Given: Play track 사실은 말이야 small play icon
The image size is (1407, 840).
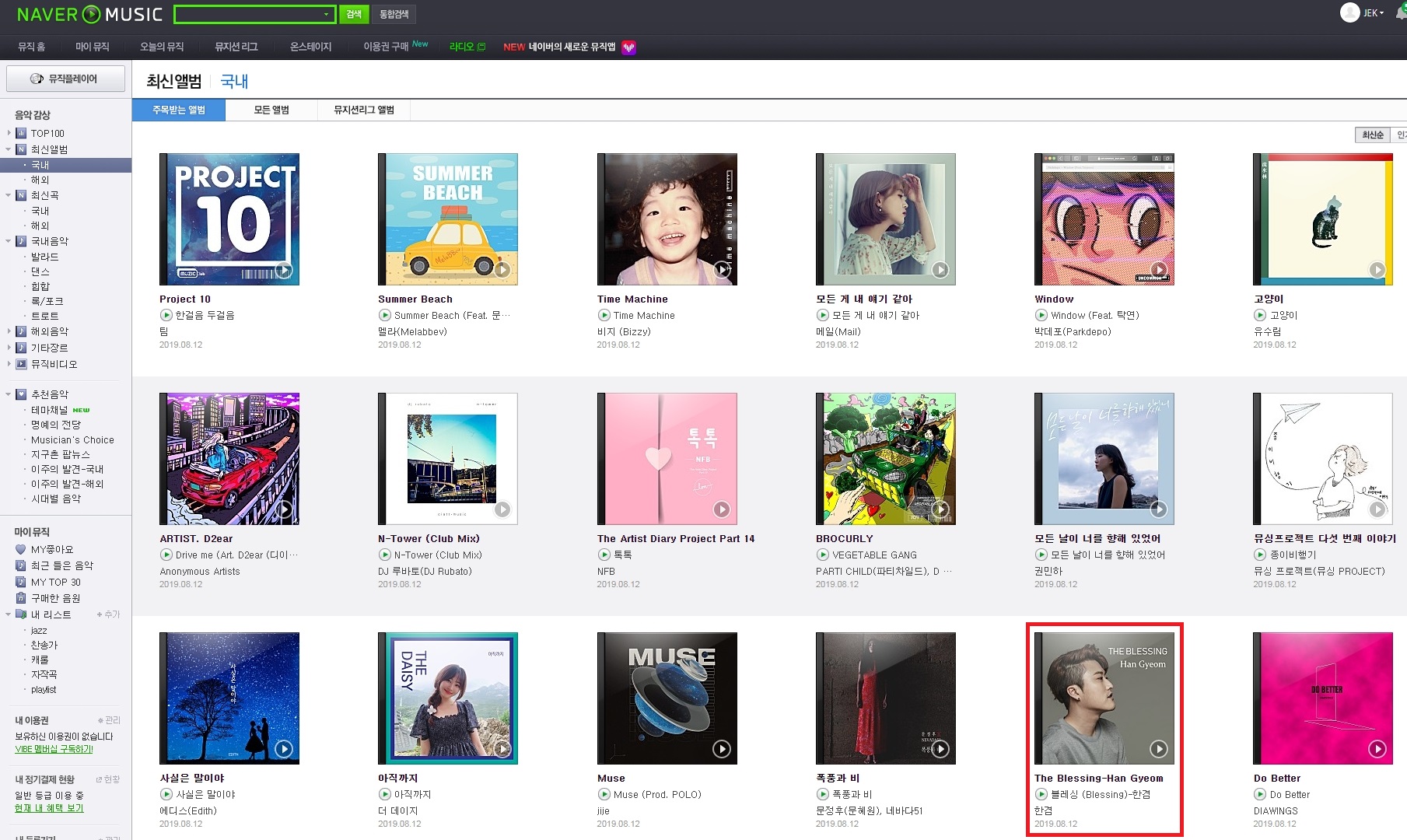Looking at the screenshot, I should tap(166, 794).
